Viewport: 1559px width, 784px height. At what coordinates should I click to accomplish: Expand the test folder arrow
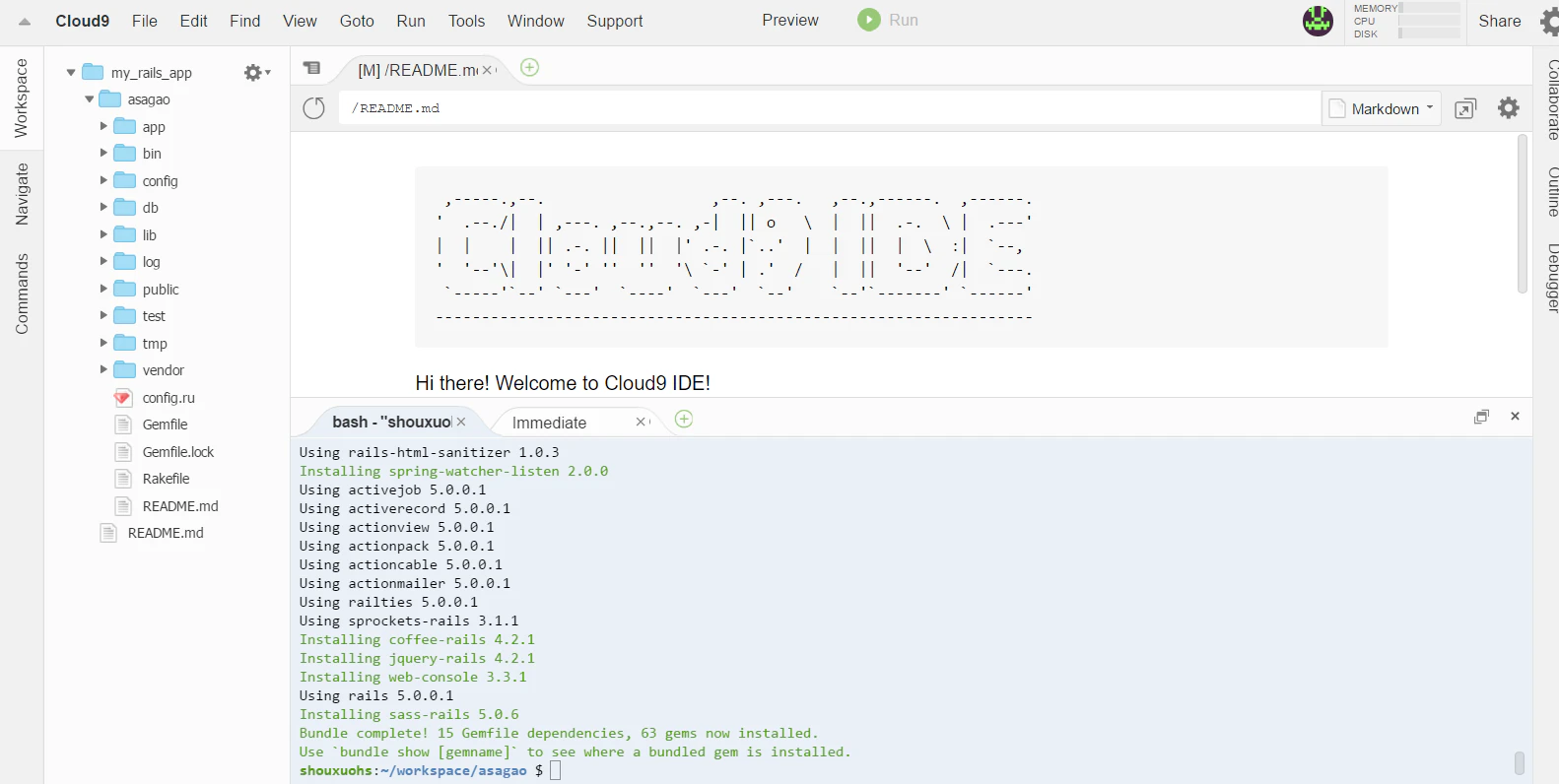coord(103,315)
